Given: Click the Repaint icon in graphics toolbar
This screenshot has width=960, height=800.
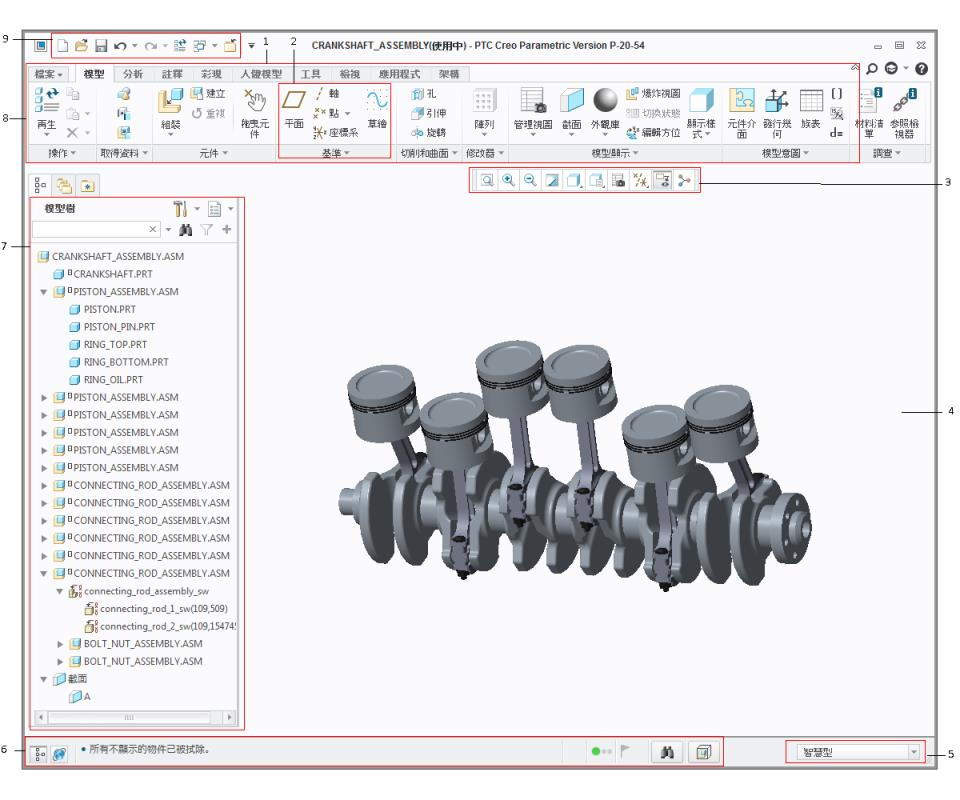Looking at the screenshot, I should 552,180.
